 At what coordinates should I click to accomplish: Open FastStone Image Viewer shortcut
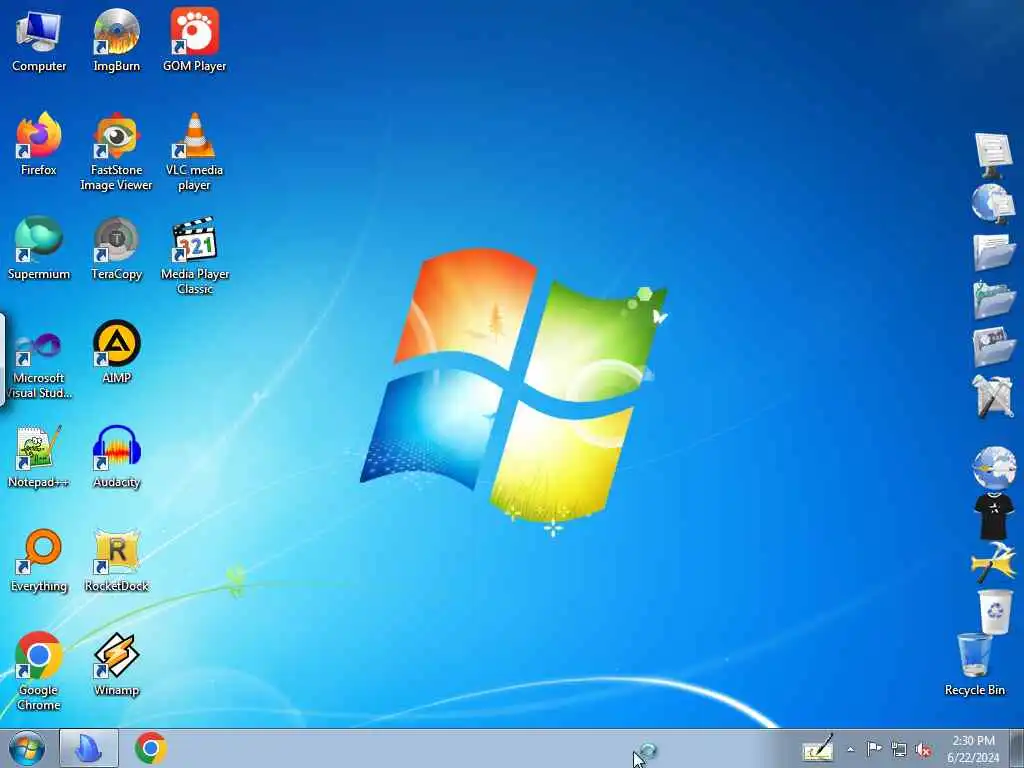click(x=116, y=152)
